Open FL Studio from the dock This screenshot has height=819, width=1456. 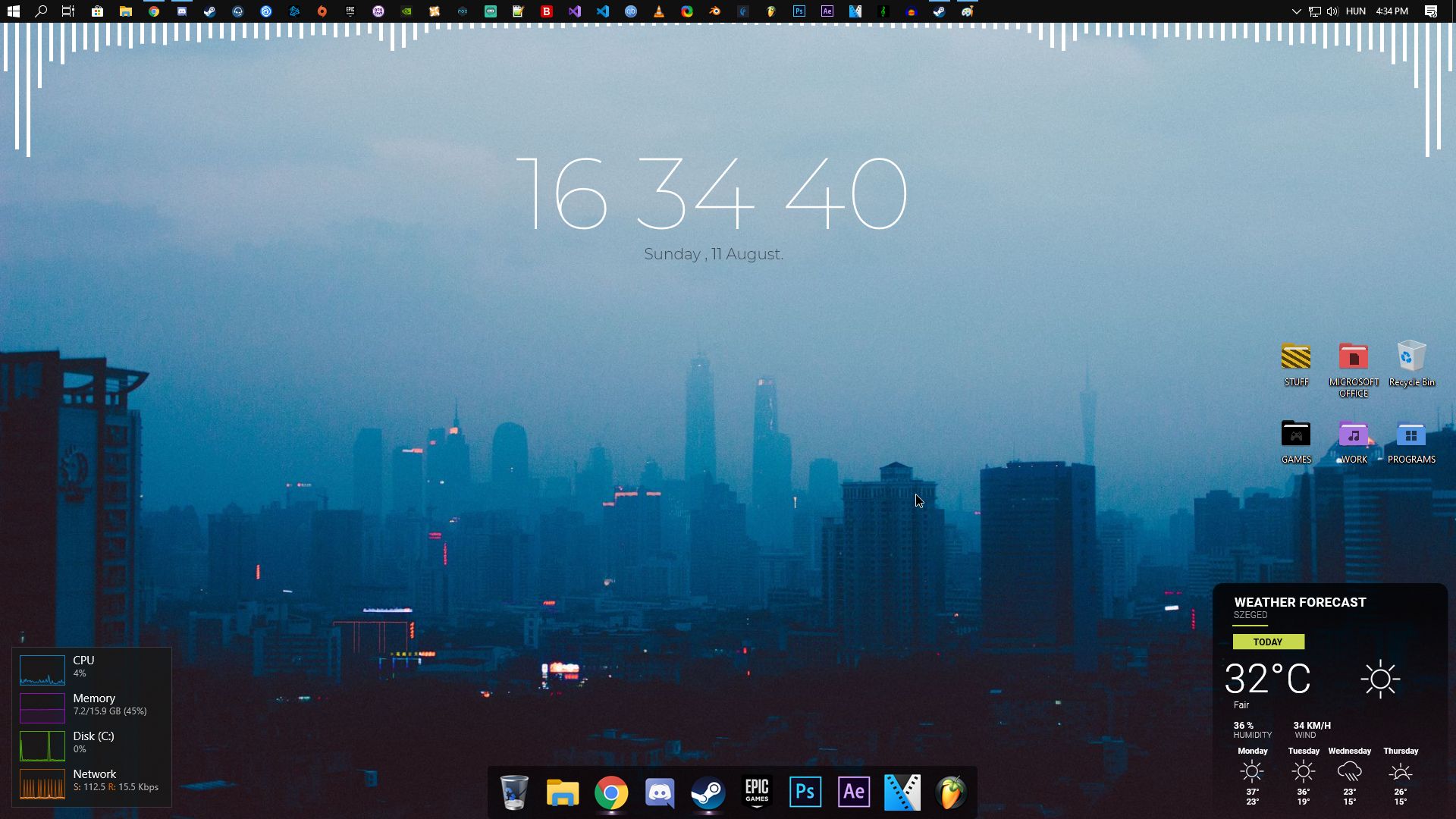(x=952, y=792)
